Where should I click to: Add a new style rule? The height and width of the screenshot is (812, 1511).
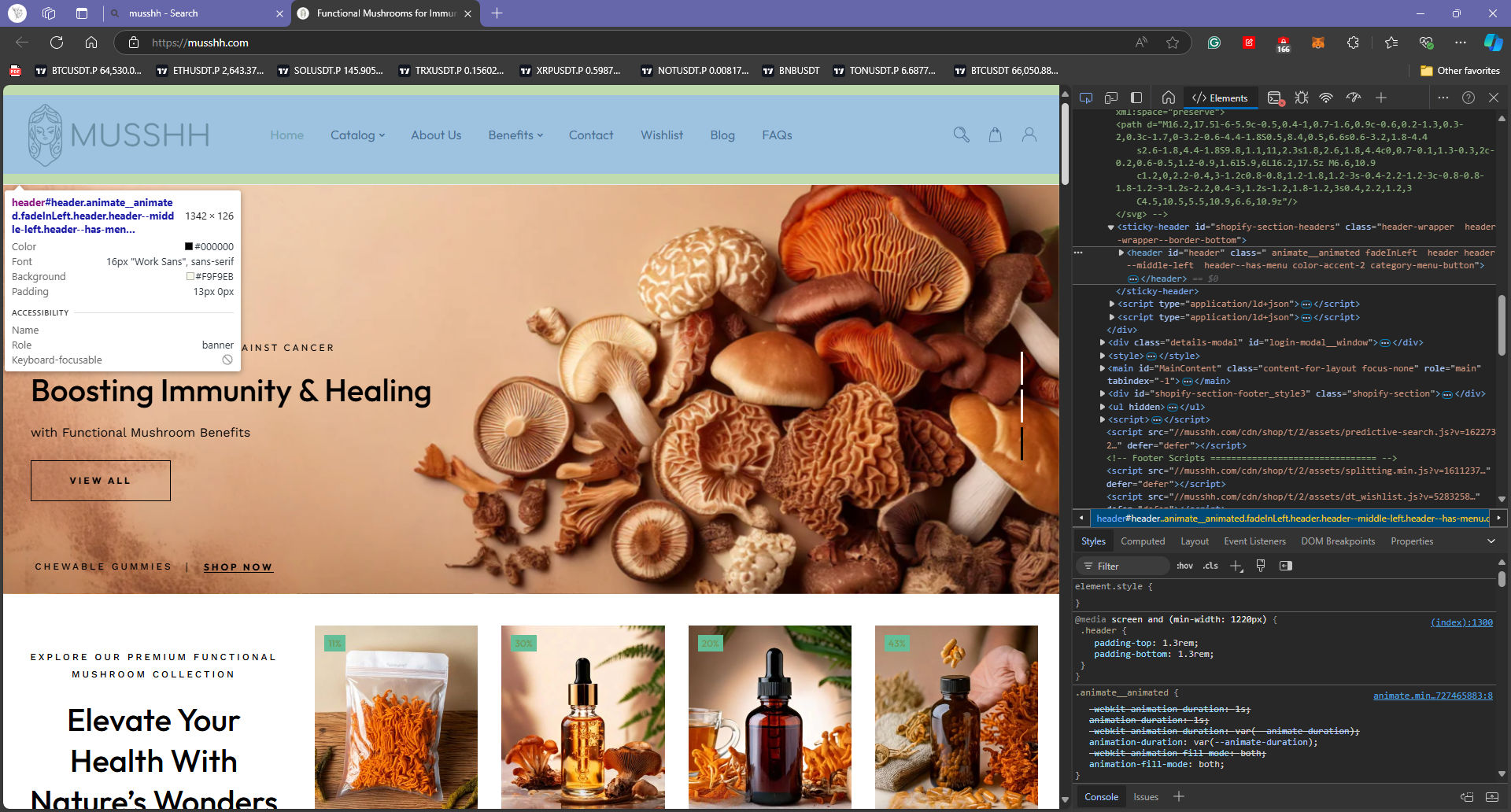tap(1236, 566)
